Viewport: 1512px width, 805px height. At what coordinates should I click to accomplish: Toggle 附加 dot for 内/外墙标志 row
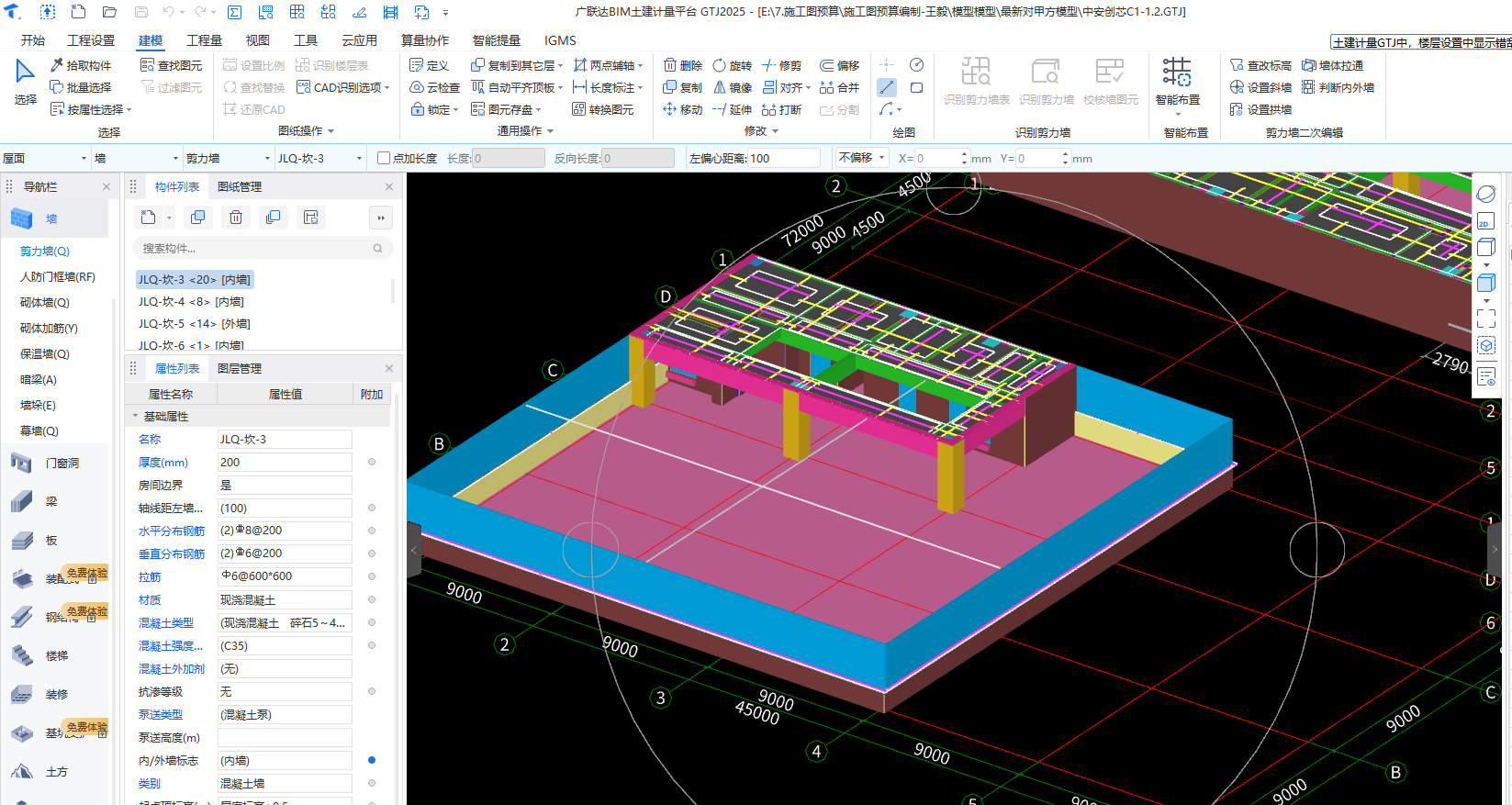(372, 760)
